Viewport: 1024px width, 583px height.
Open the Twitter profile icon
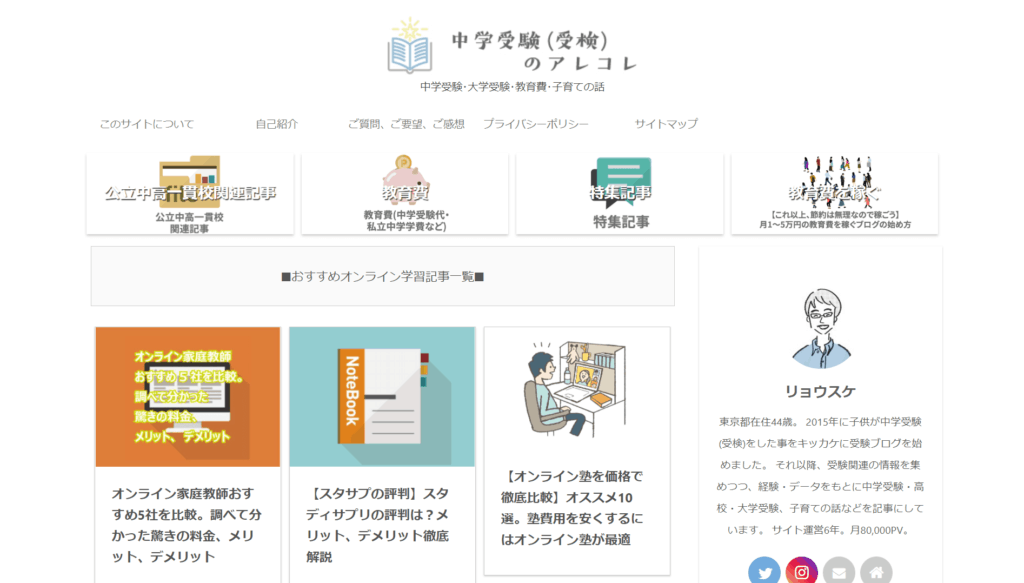click(x=764, y=572)
